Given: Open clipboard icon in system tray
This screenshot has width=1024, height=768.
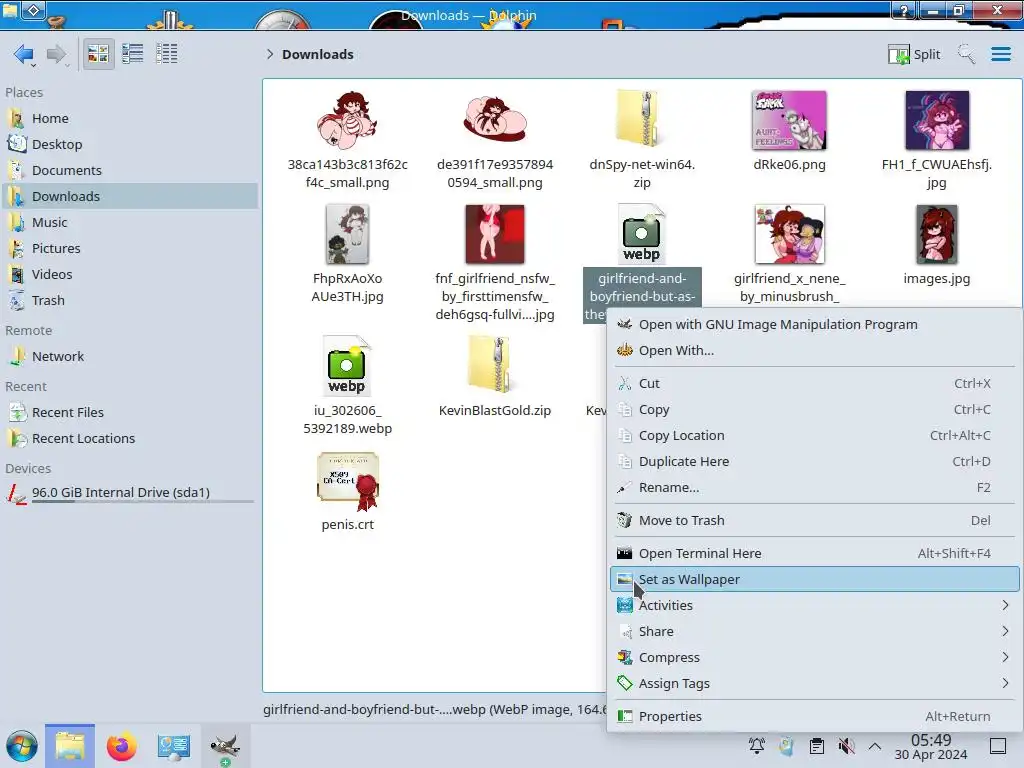Looking at the screenshot, I should pos(816,746).
